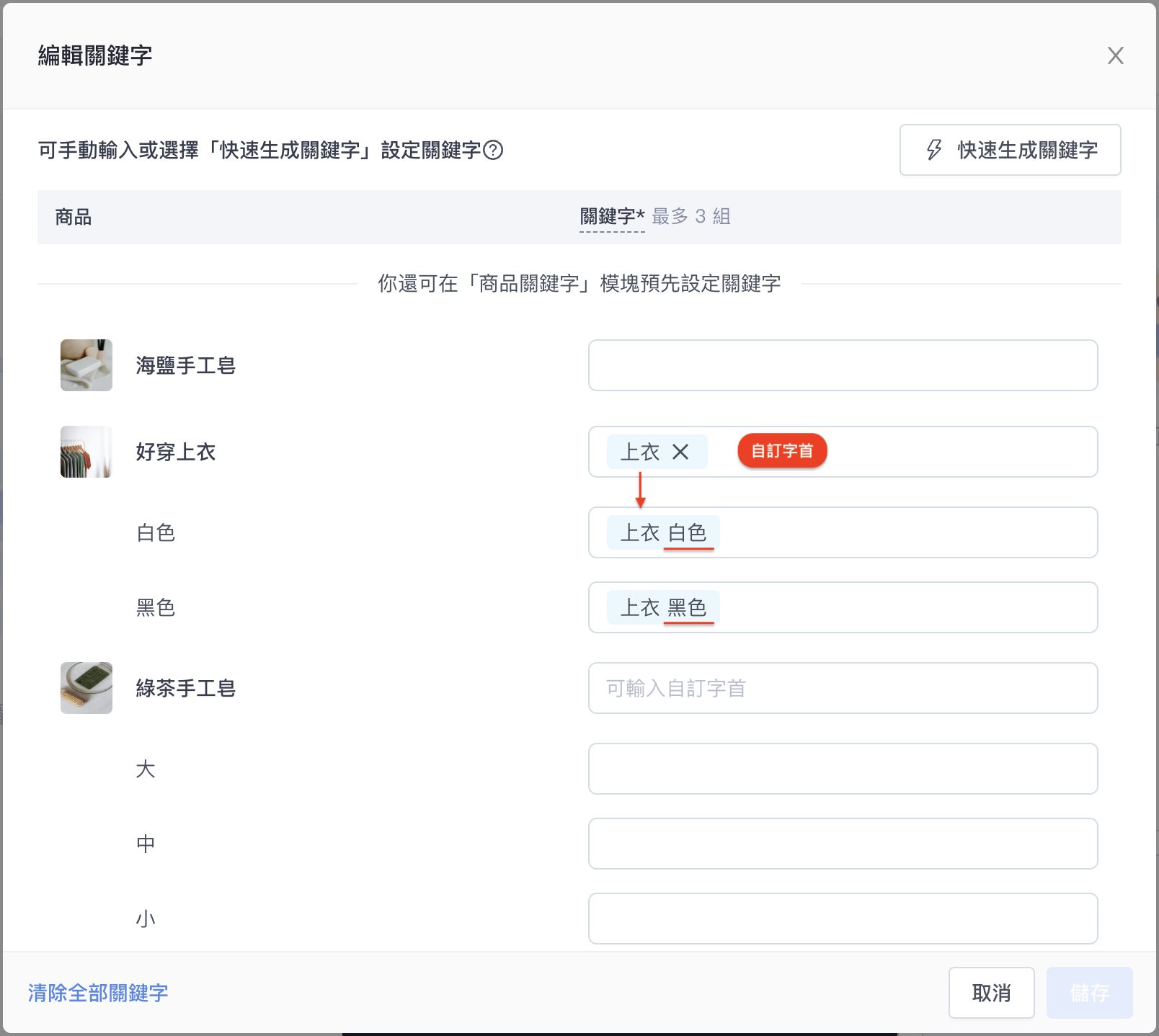Focus the 海鹽手工皂 keyword input field
This screenshot has width=1159, height=1036.
(843, 365)
